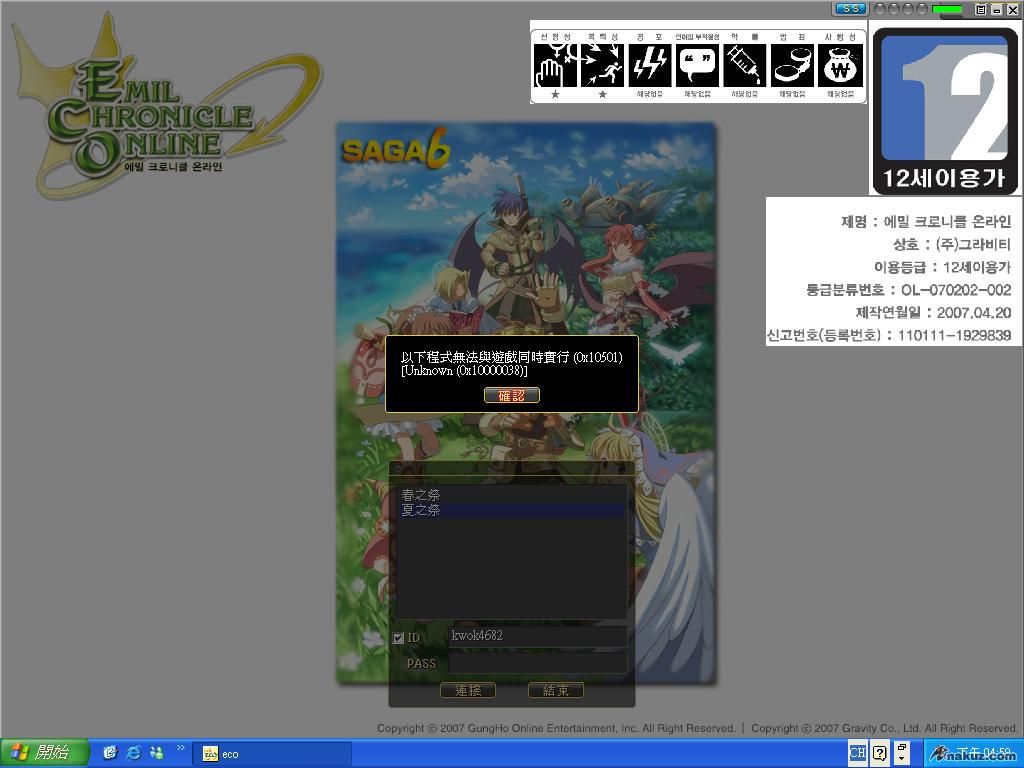The width and height of the screenshot is (1024, 768).
Task: Click the SAGA6 logo on the artwork
Action: click(x=396, y=150)
